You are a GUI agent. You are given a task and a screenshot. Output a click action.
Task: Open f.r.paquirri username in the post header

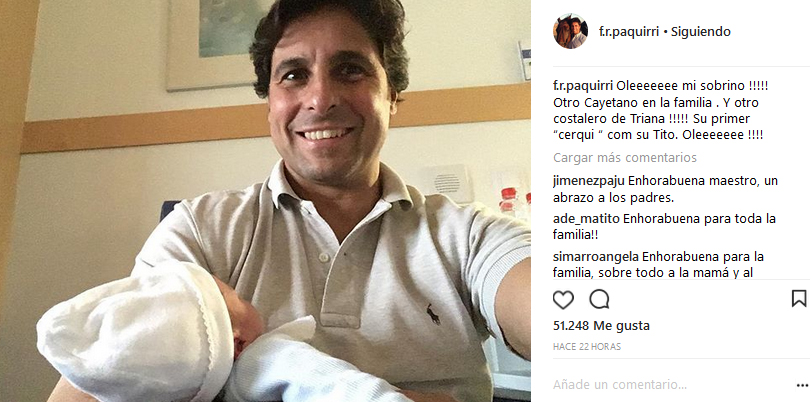[x=629, y=32]
